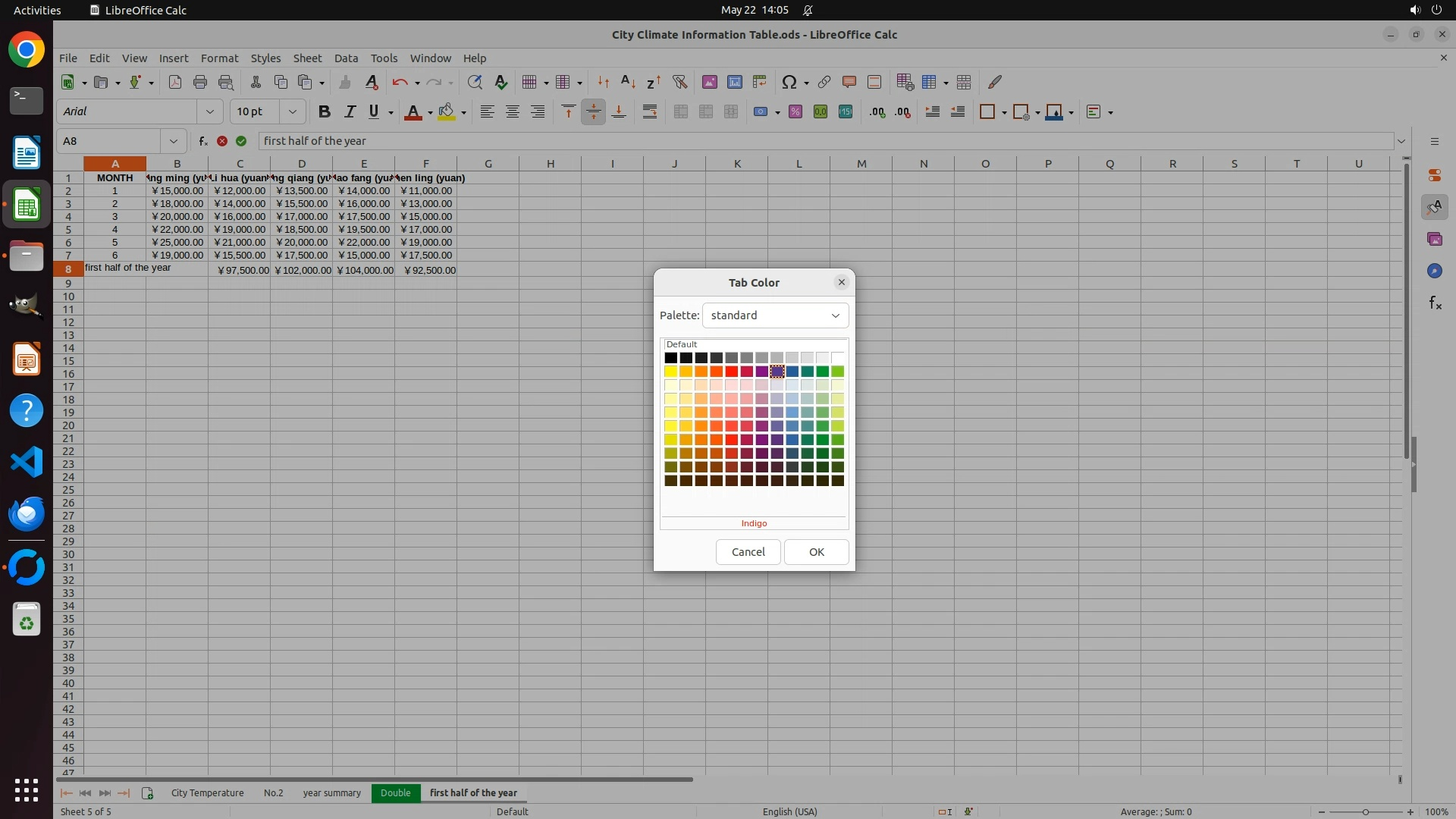Expand the Name Box A8 dropdown

174,141
